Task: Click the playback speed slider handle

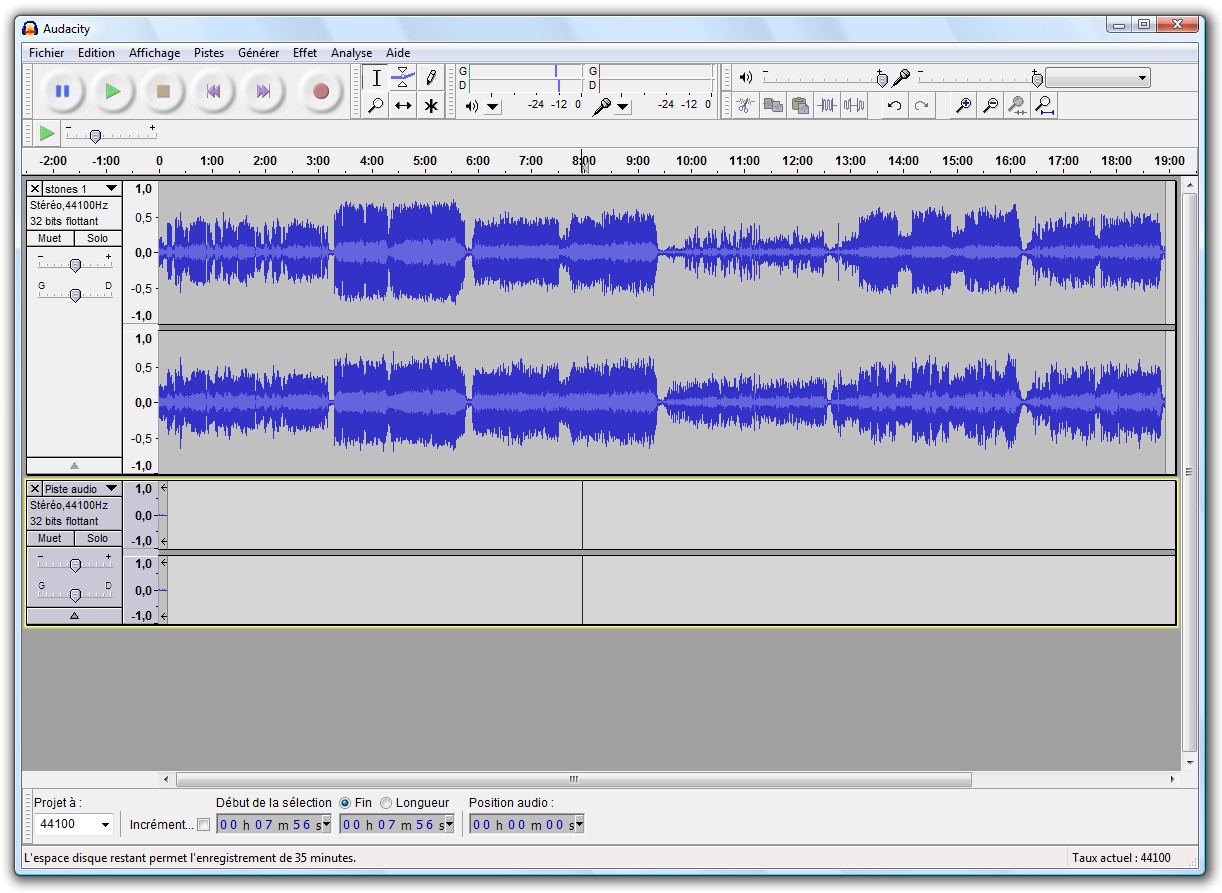Action: 95,136
